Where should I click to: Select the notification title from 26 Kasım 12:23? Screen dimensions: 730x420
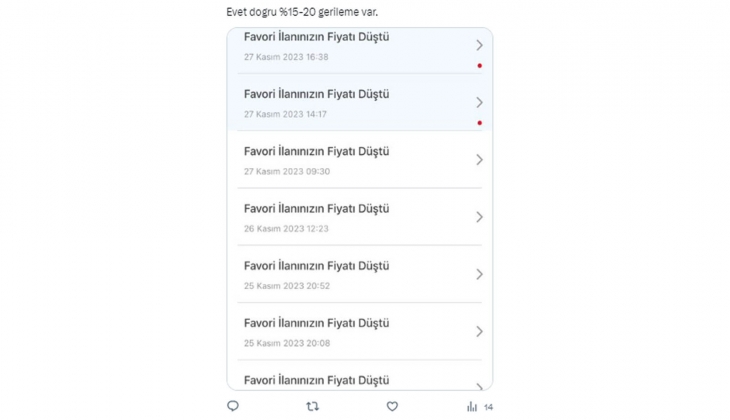[x=316, y=208]
